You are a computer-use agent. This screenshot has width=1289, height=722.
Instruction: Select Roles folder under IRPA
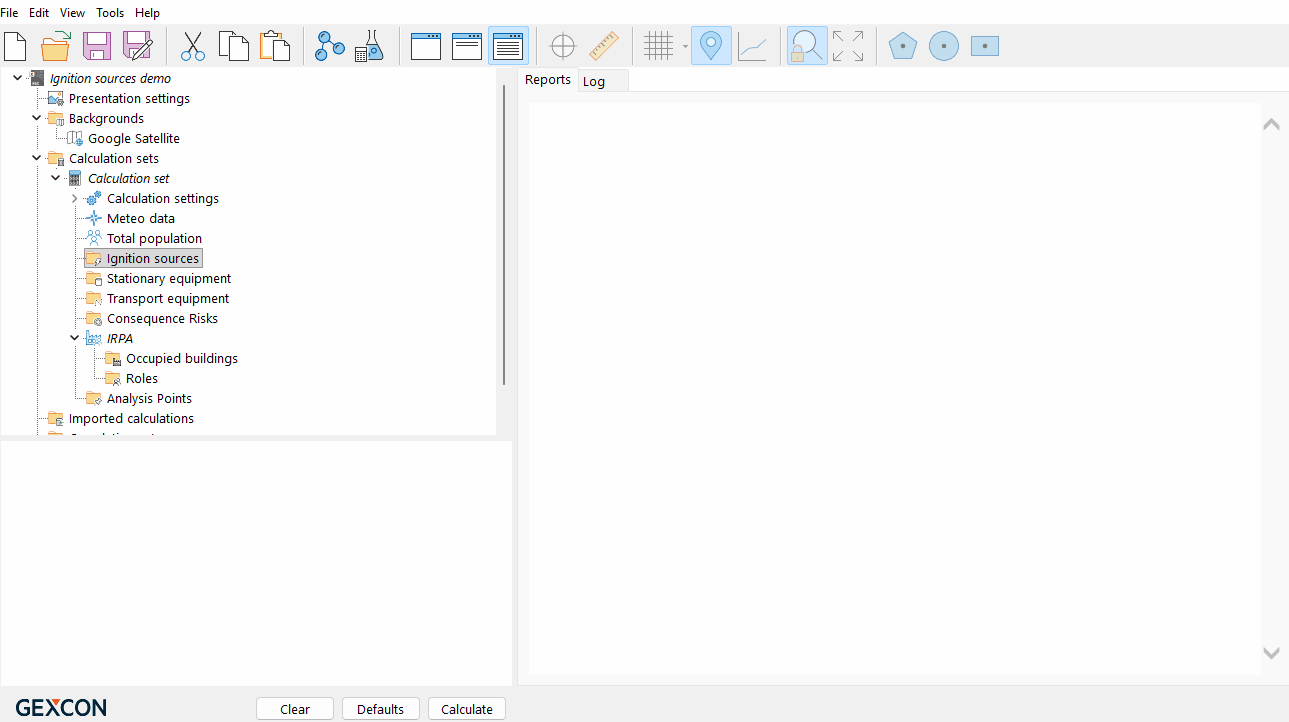142,378
